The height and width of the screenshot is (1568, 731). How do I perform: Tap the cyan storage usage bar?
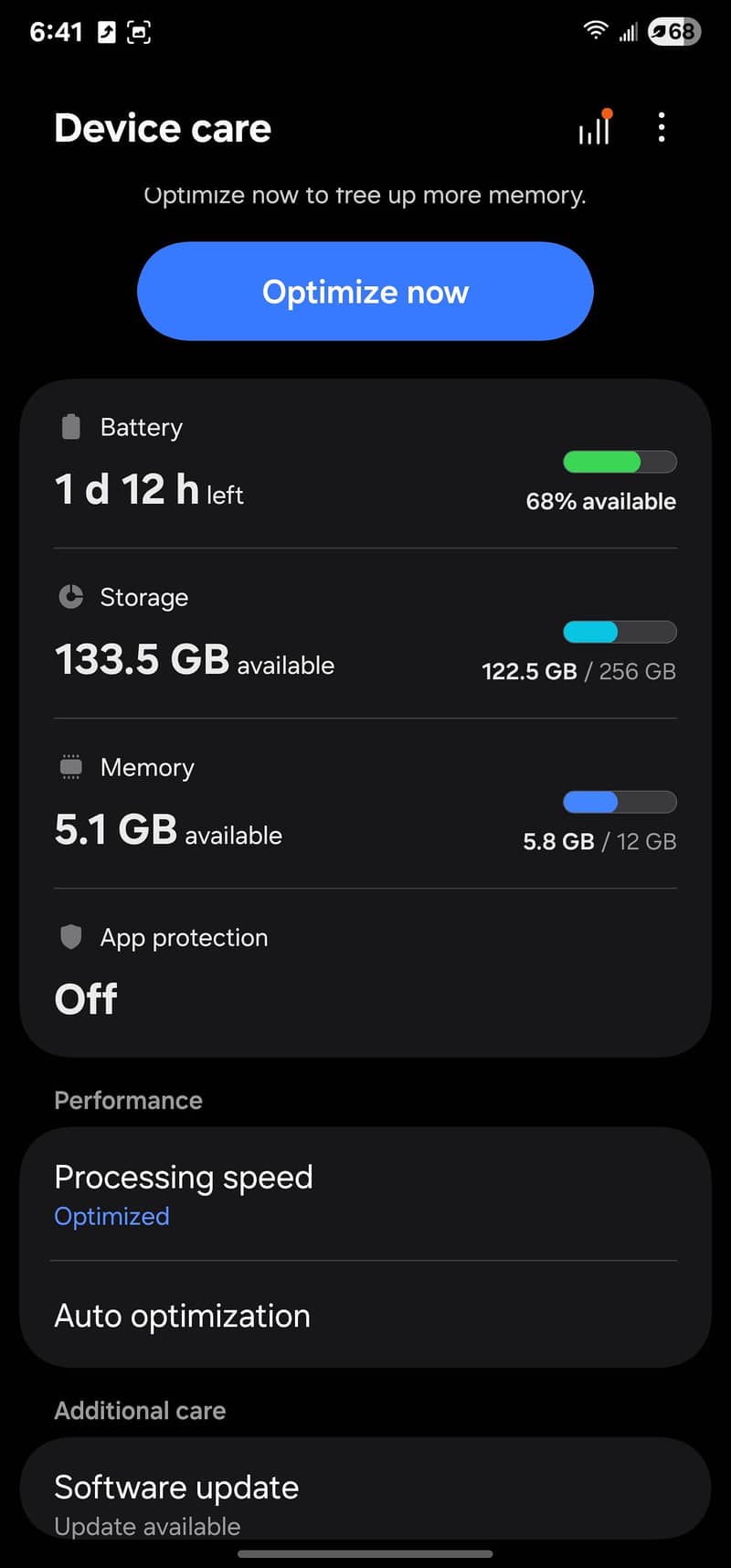coord(620,632)
